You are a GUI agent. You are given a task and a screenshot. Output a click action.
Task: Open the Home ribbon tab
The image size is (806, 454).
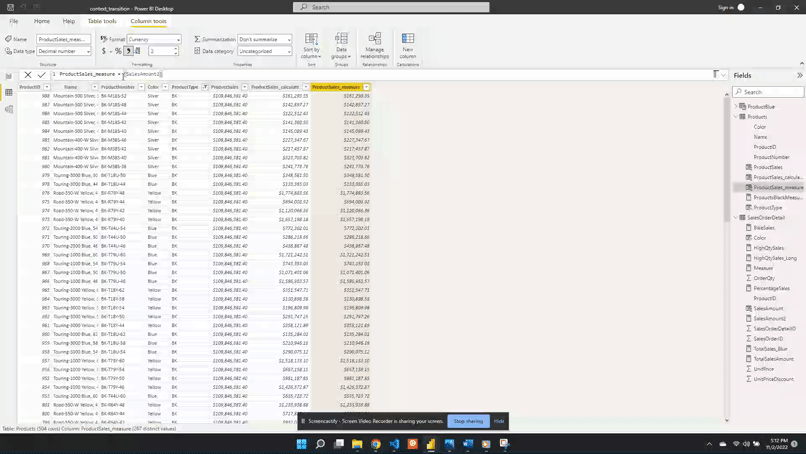pos(42,21)
